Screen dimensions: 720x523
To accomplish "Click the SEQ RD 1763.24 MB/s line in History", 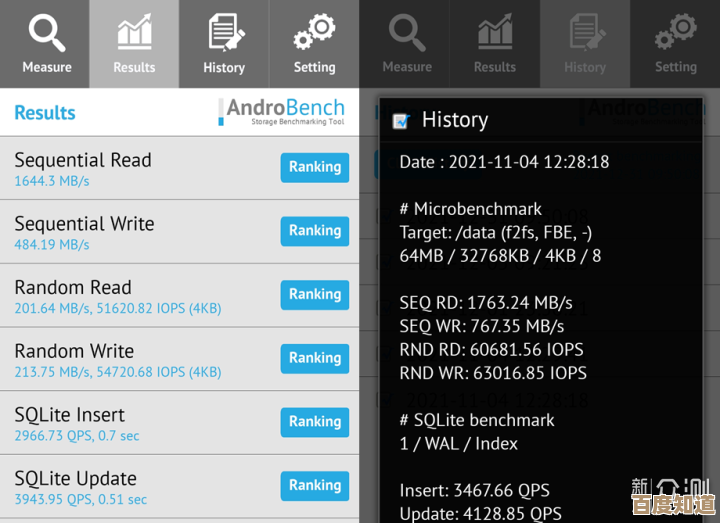I will pos(486,303).
